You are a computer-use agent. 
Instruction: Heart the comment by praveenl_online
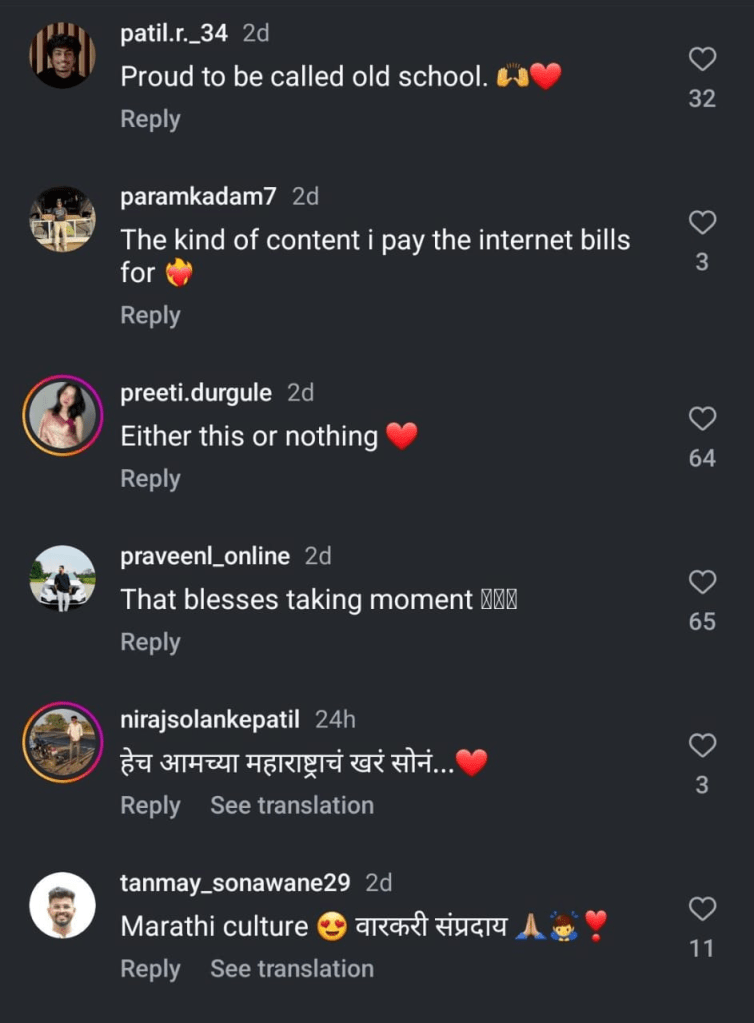pyautogui.click(x=703, y=581)
